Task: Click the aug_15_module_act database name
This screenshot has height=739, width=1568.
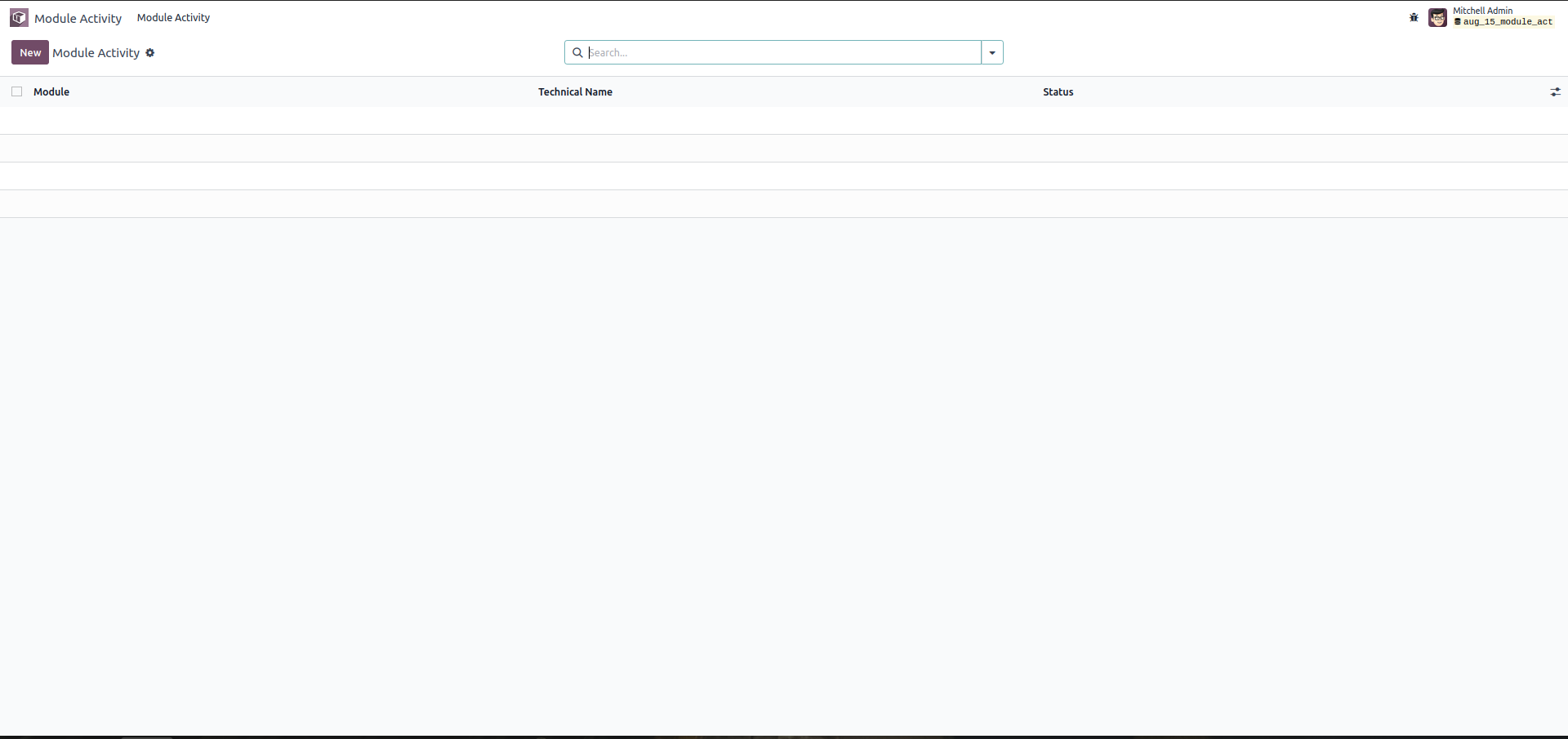Action: (1508, 22)
